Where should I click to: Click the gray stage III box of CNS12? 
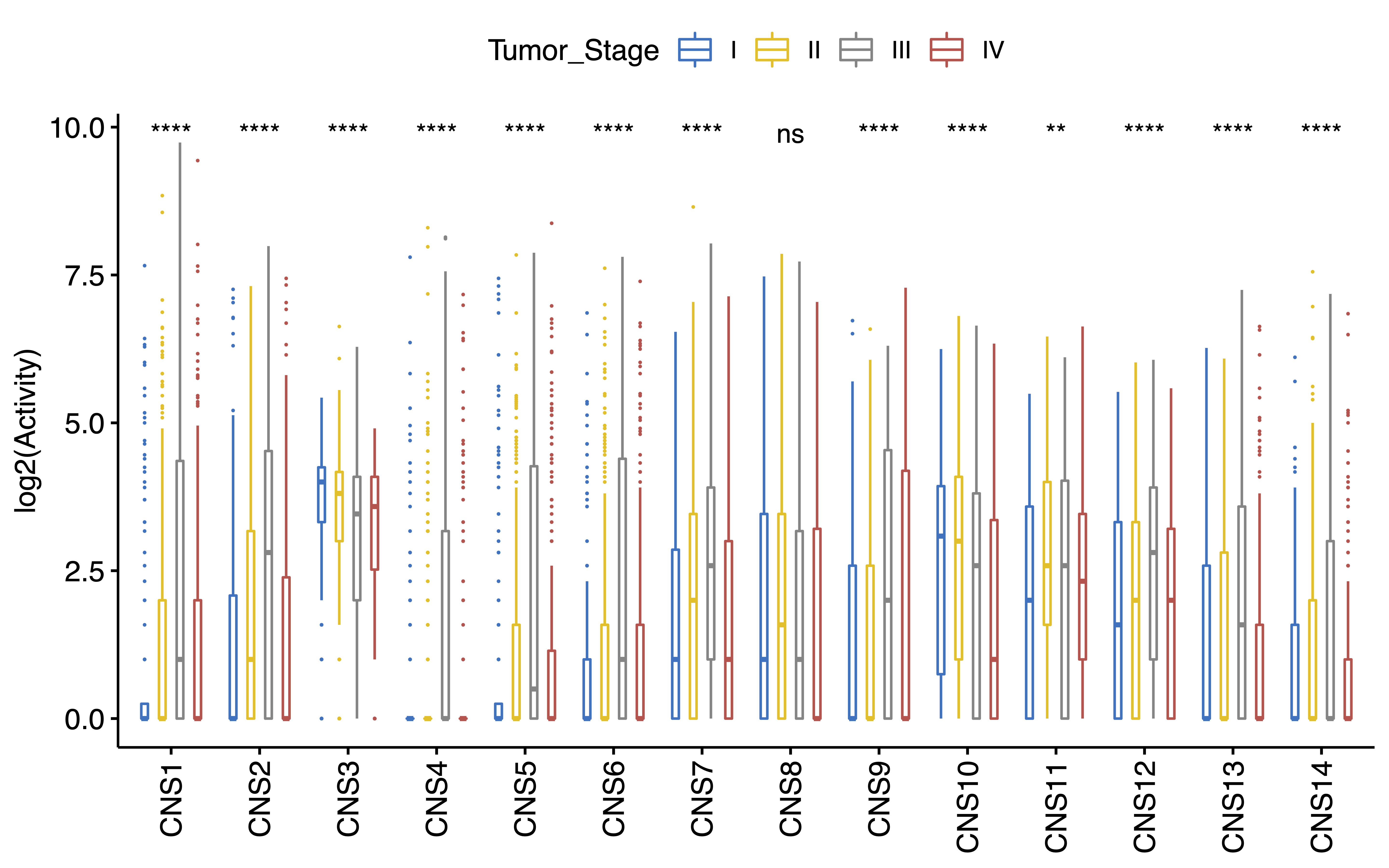1153,574
